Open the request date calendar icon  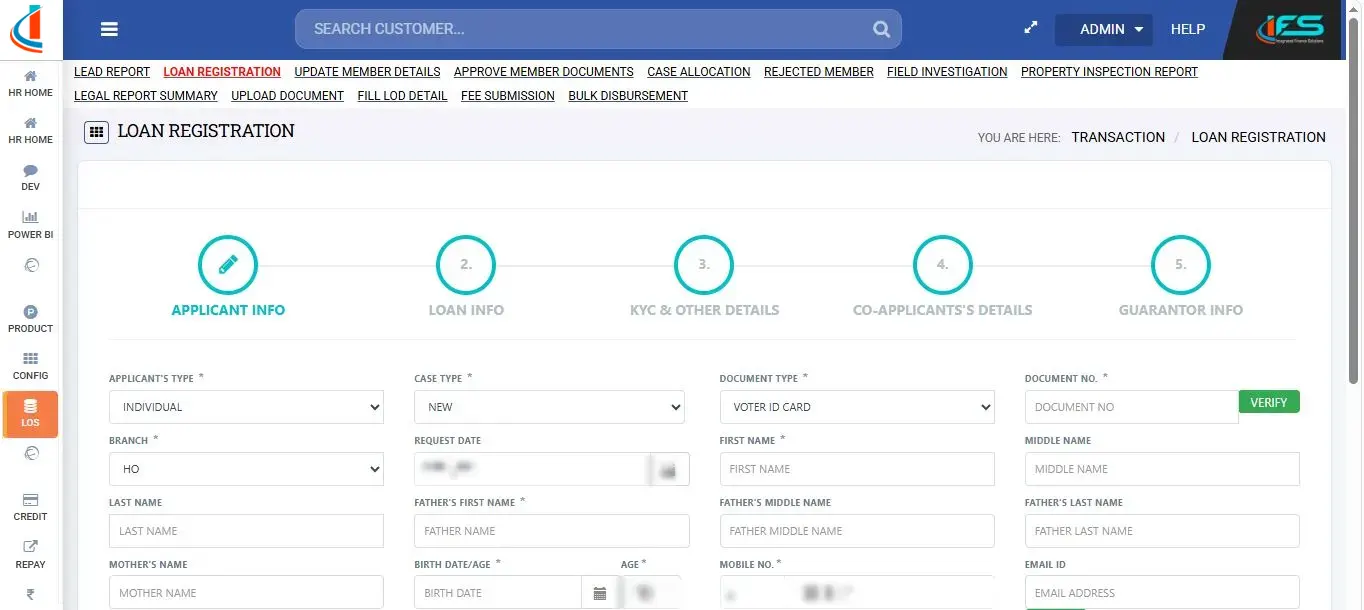point(669,469)
